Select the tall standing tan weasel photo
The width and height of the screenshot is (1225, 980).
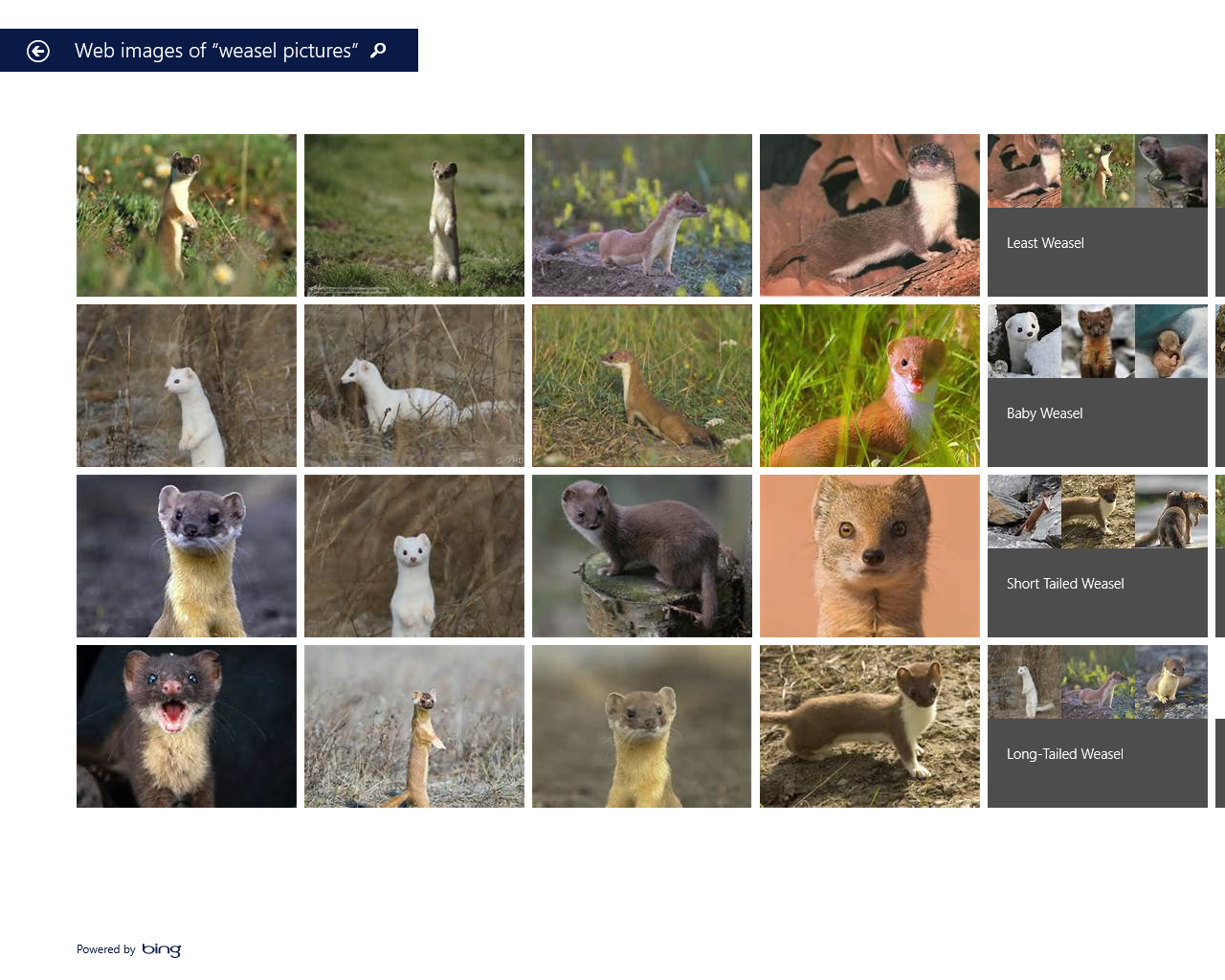tap(414, 726)
